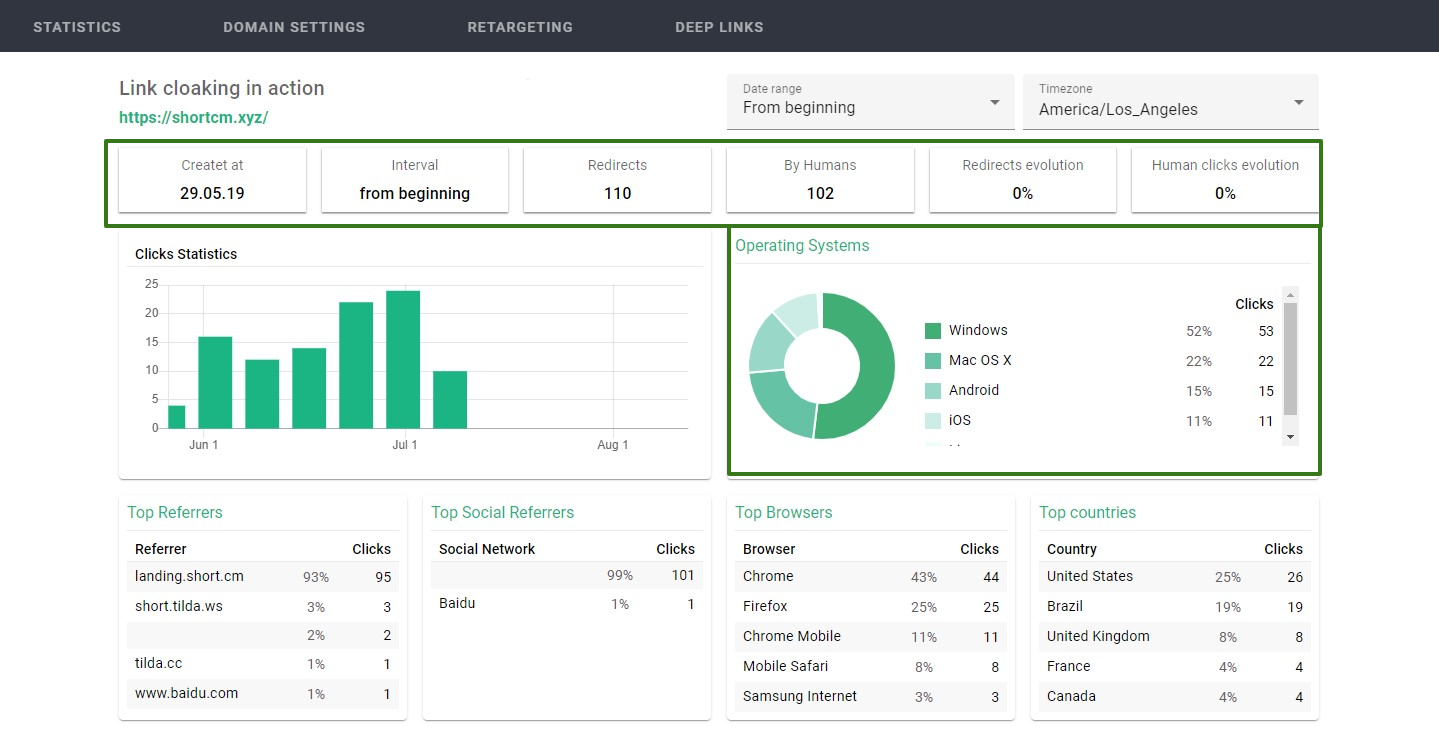Click the tallest bar in Clicks Statistics
Image resolution: width=1439 pixels, height=752 pixels.
coord(403,359)
